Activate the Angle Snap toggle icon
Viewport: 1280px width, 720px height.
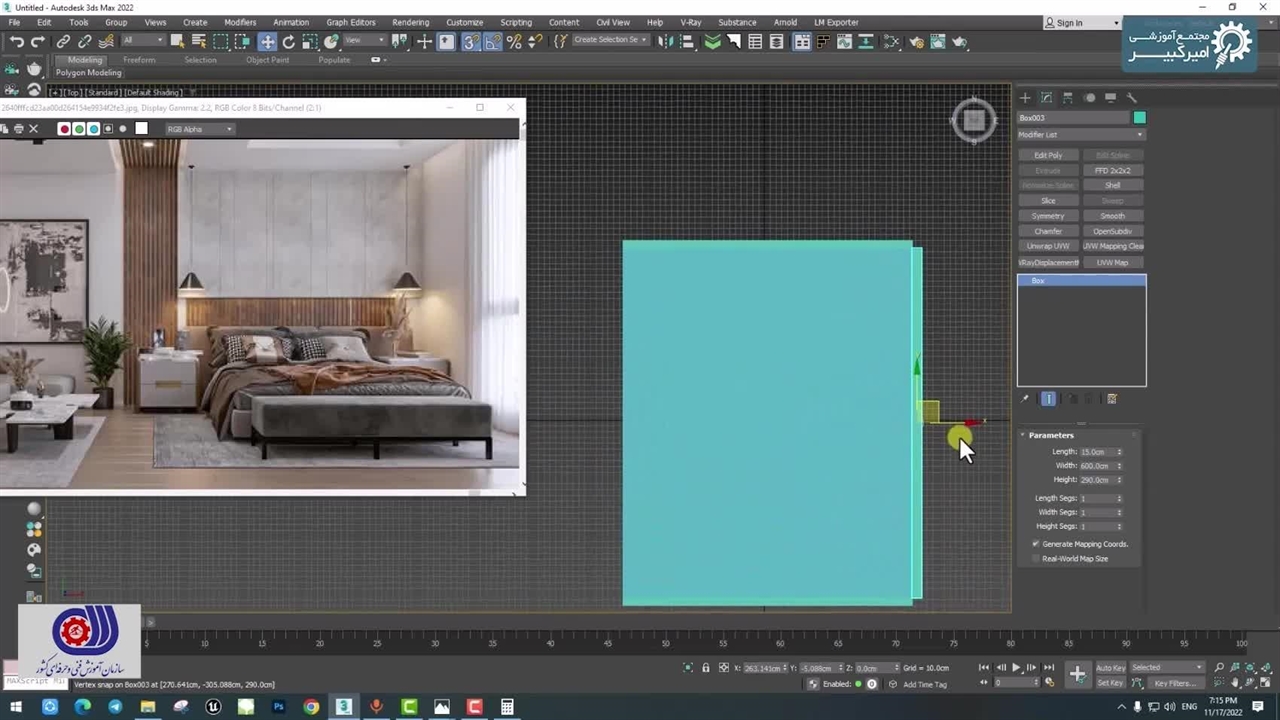coord(493,42)
